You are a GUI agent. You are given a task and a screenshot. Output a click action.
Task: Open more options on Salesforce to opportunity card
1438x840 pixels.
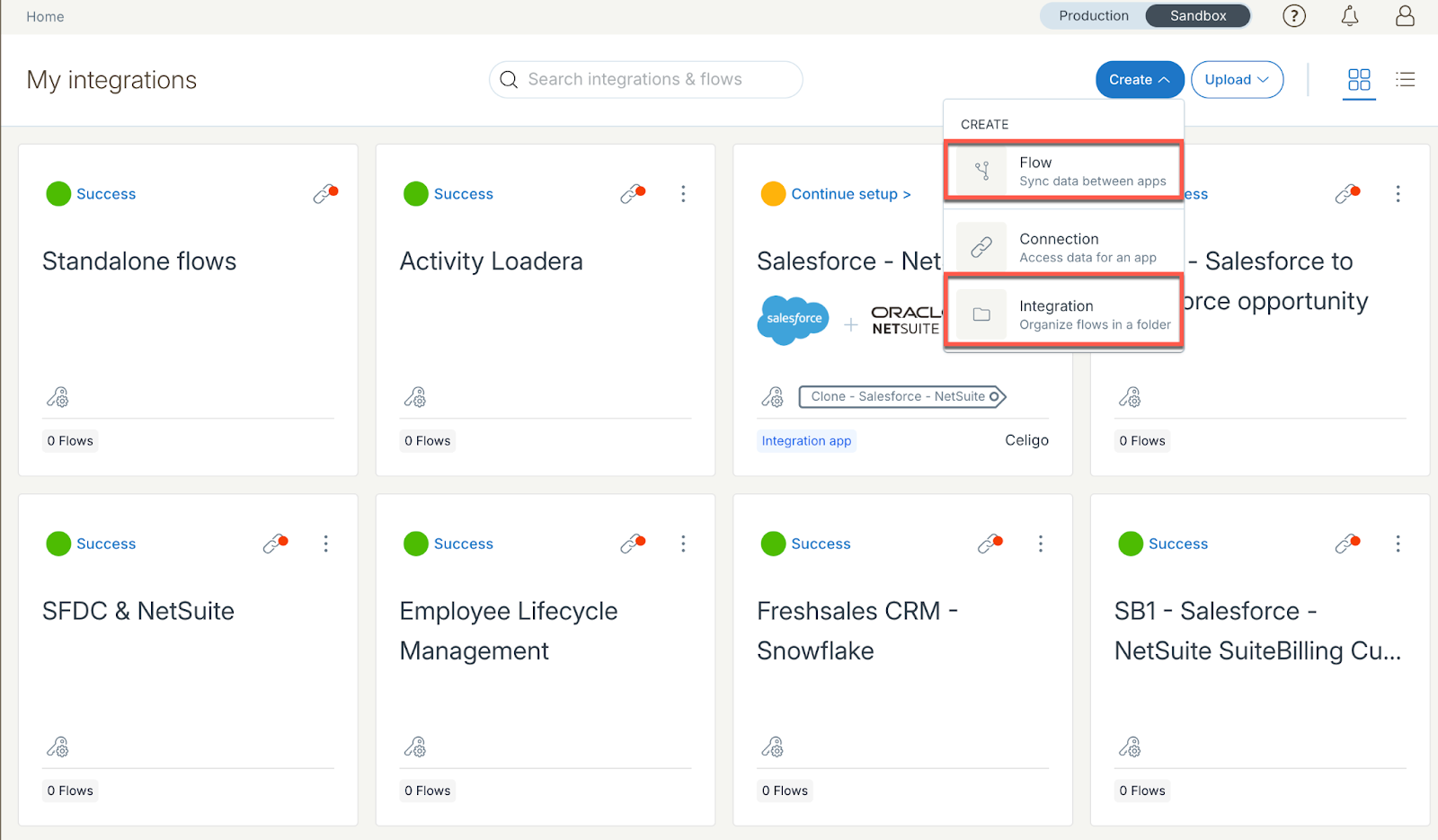pyautogui.click(x=1398, y=193)
